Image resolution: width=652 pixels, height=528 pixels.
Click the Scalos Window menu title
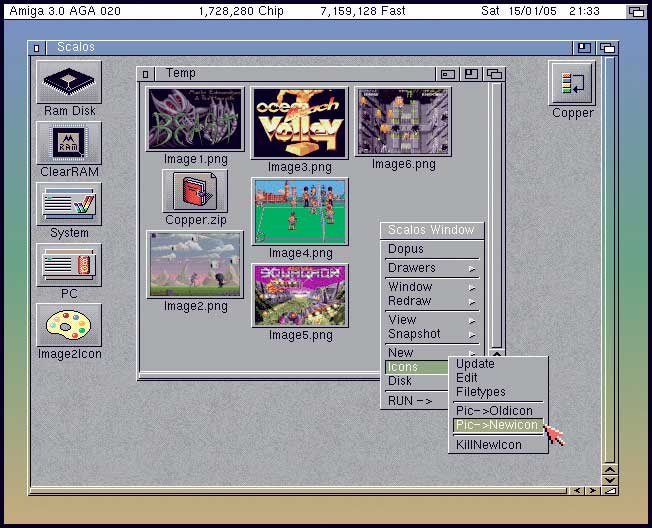pyautogui.click(x=431, y=230)
